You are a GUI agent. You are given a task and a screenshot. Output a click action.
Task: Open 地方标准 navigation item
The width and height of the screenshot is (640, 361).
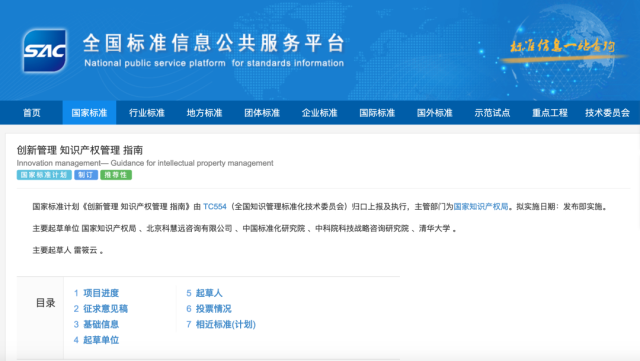pyautogui.click(x=204, y=113)
